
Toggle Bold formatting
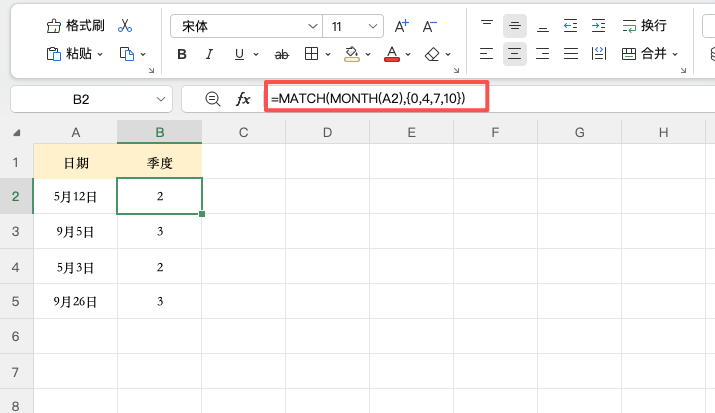pos(182,54)
